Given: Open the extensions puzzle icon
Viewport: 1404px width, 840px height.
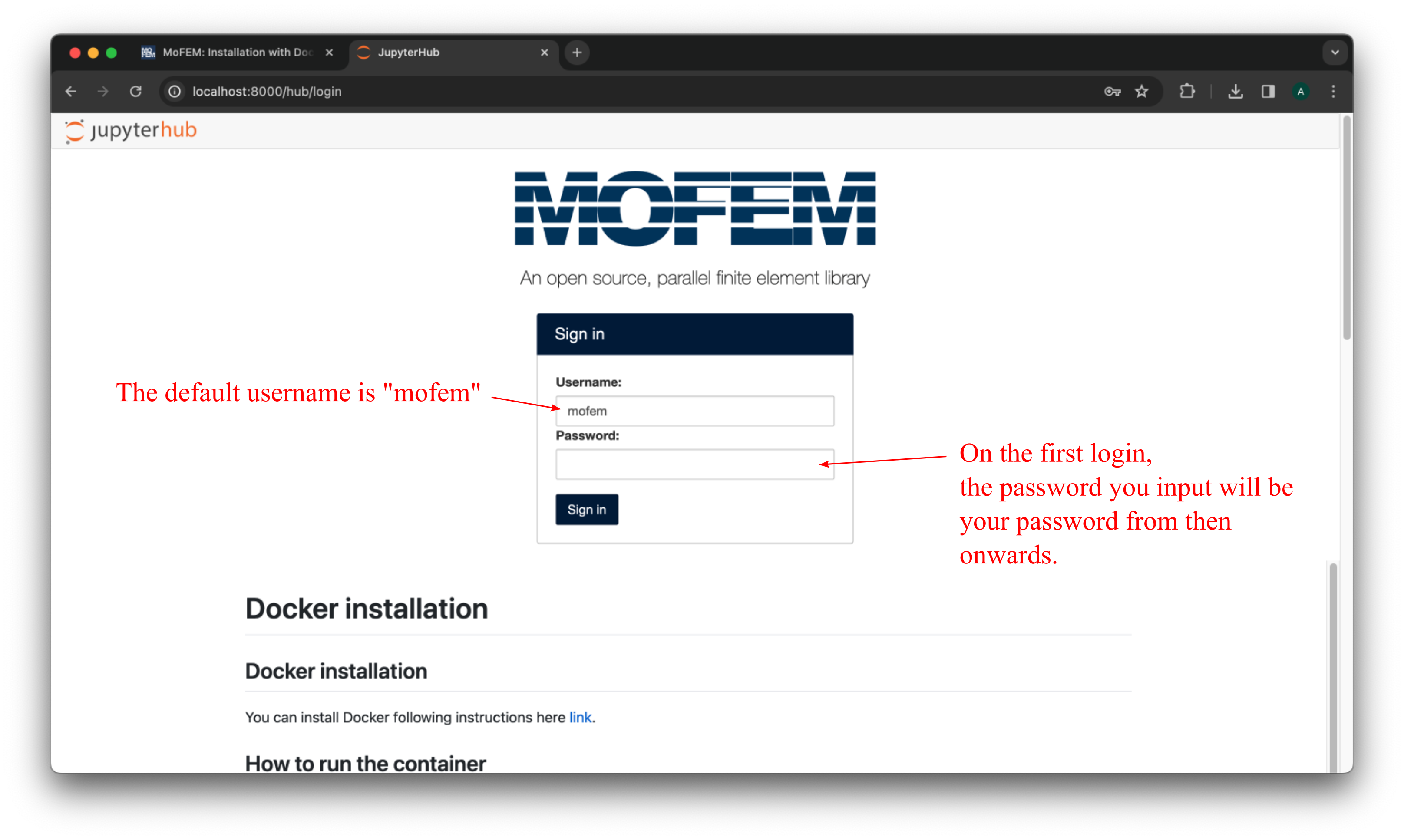Looking at the screenshot, I should click(x=1188, y=91).
